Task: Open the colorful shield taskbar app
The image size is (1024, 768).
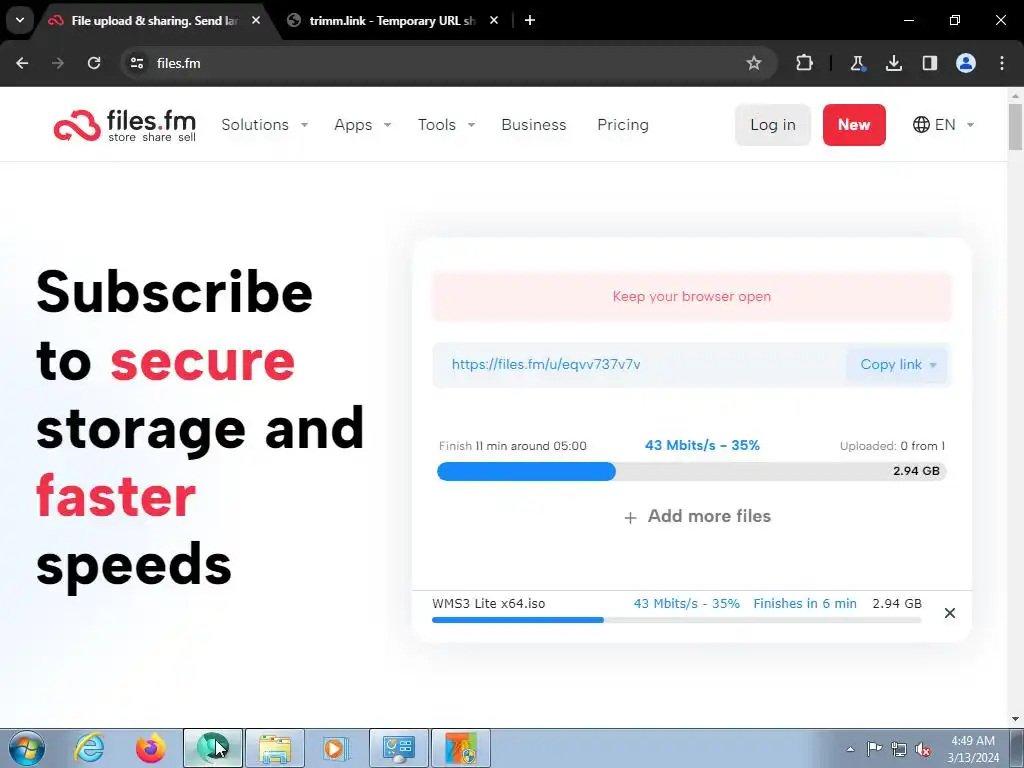Action: pyautogui.click(x=461, y=748)
